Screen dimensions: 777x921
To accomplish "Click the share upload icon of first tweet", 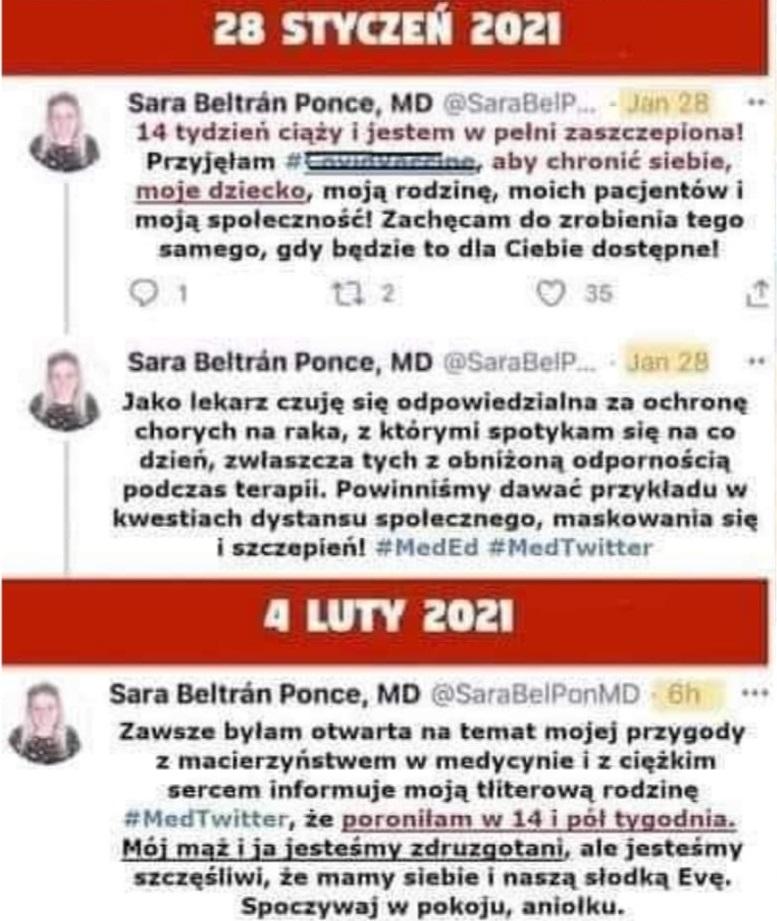I will pos(758,293).
